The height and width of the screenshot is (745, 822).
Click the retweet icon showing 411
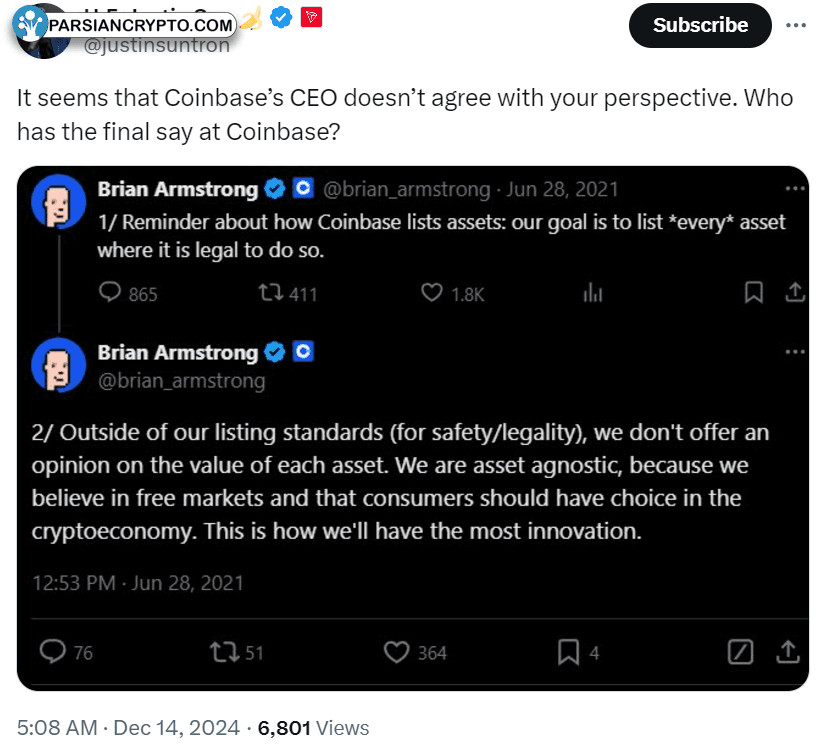coord(271,293)
